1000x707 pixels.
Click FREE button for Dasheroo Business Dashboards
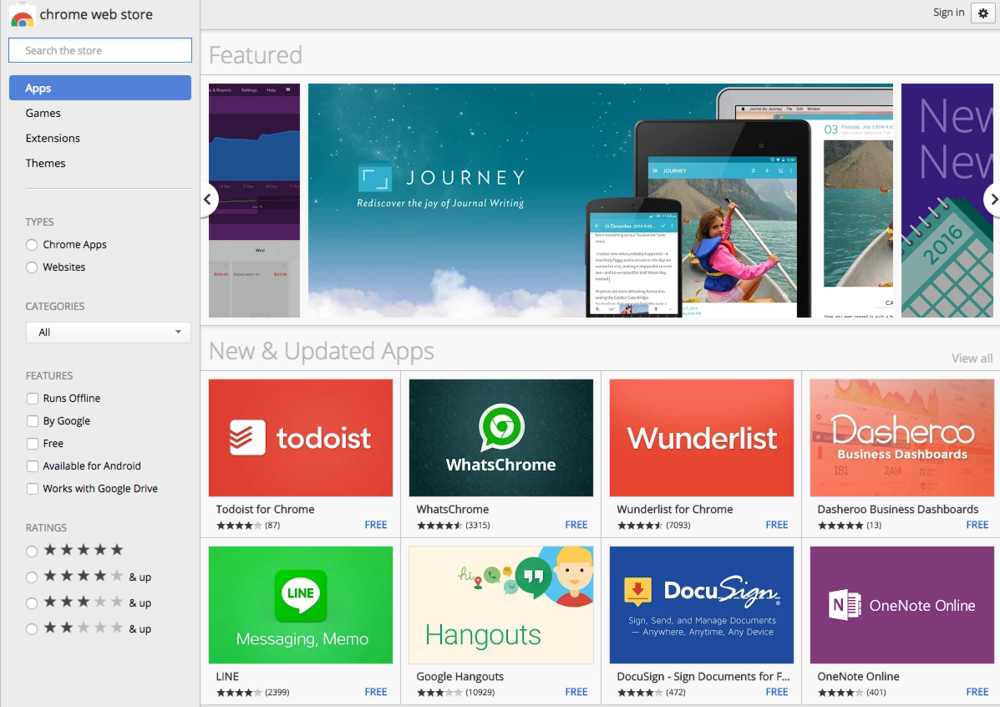pos(977,525)
